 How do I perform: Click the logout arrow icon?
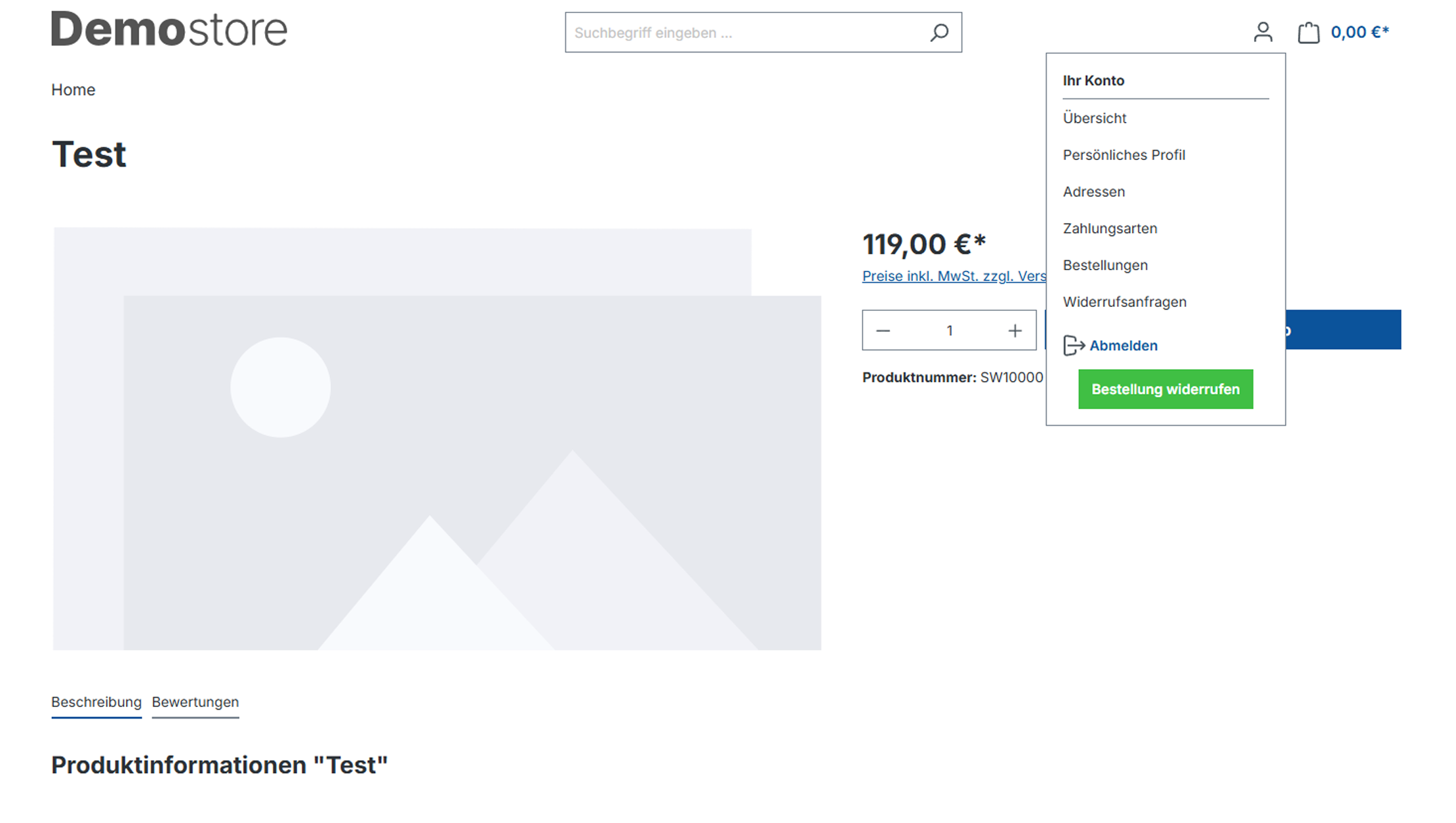(x=1074, y=345)
